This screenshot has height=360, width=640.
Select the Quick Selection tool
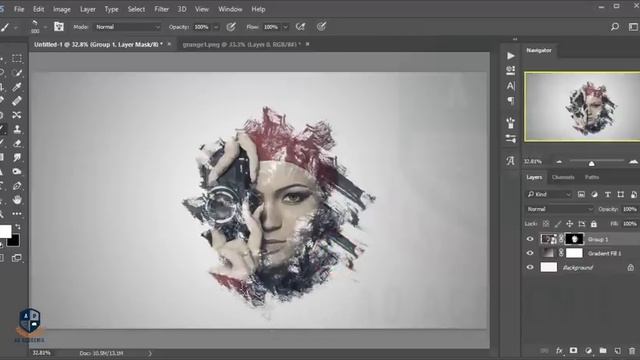pyautogui.click(x=17, y=73)
